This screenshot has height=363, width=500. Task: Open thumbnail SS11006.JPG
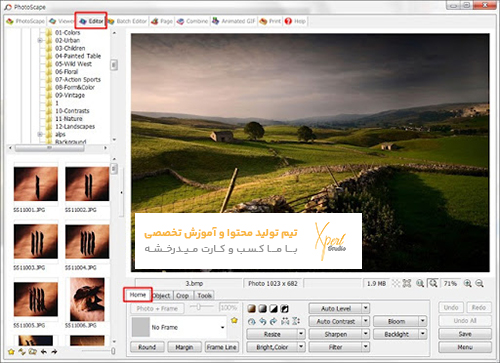coord(87,299)
